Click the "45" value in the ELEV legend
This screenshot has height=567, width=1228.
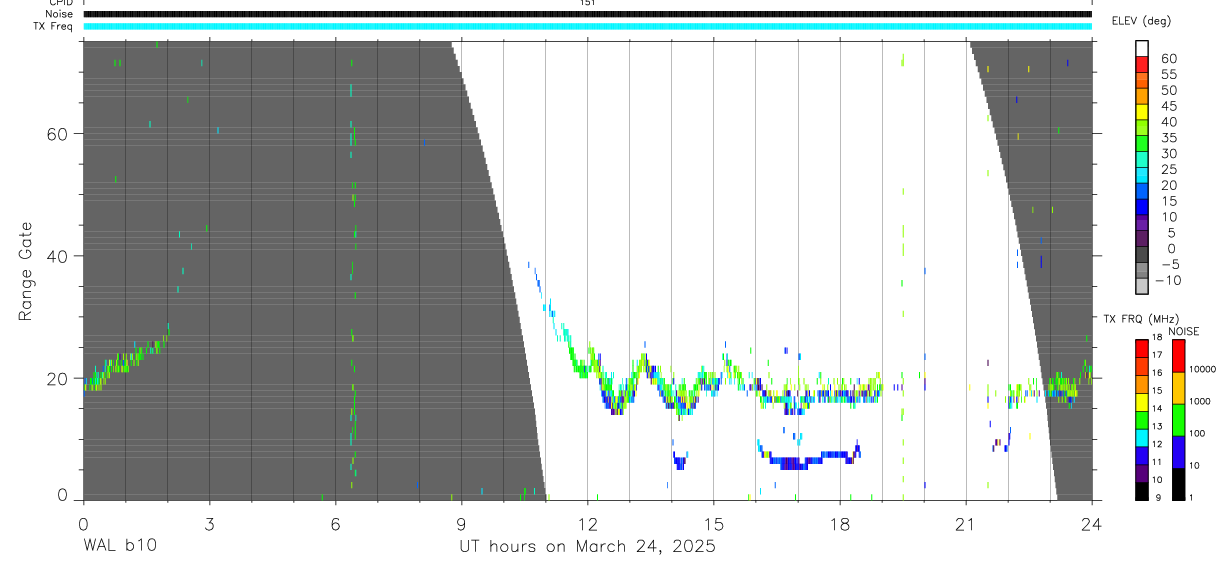(1169, 106)
